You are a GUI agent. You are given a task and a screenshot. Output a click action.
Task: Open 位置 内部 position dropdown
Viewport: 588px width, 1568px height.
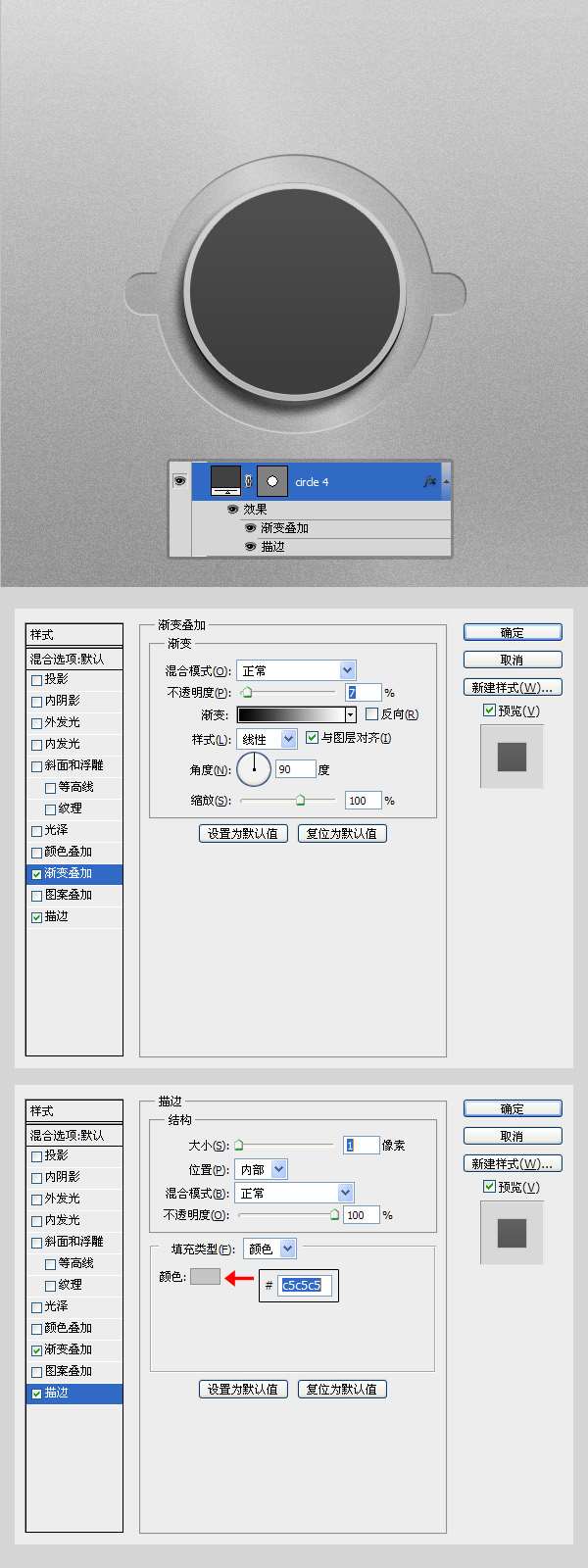pos(262,1169)
